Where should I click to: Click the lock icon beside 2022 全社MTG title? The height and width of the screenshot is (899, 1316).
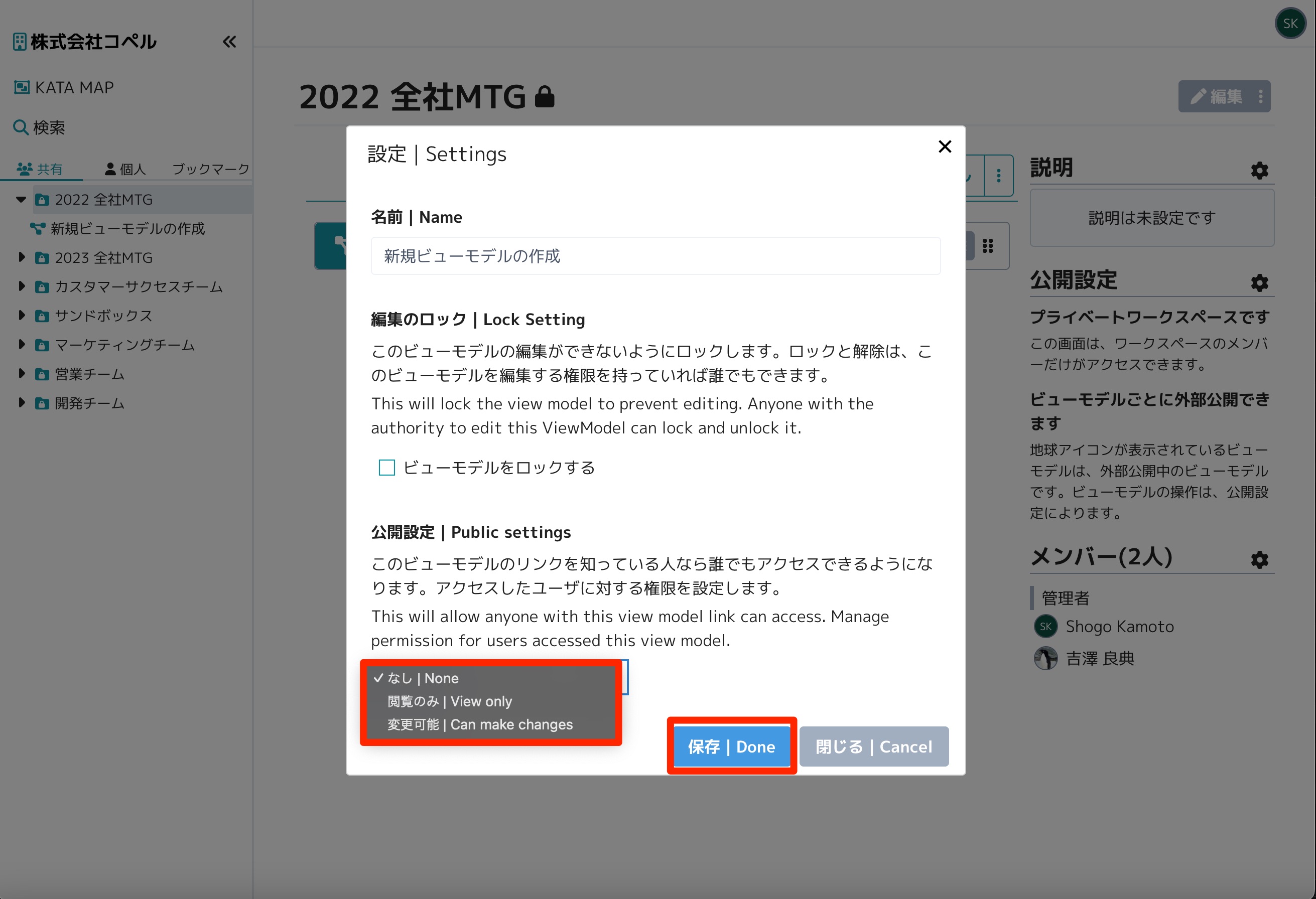coord(544,97)
